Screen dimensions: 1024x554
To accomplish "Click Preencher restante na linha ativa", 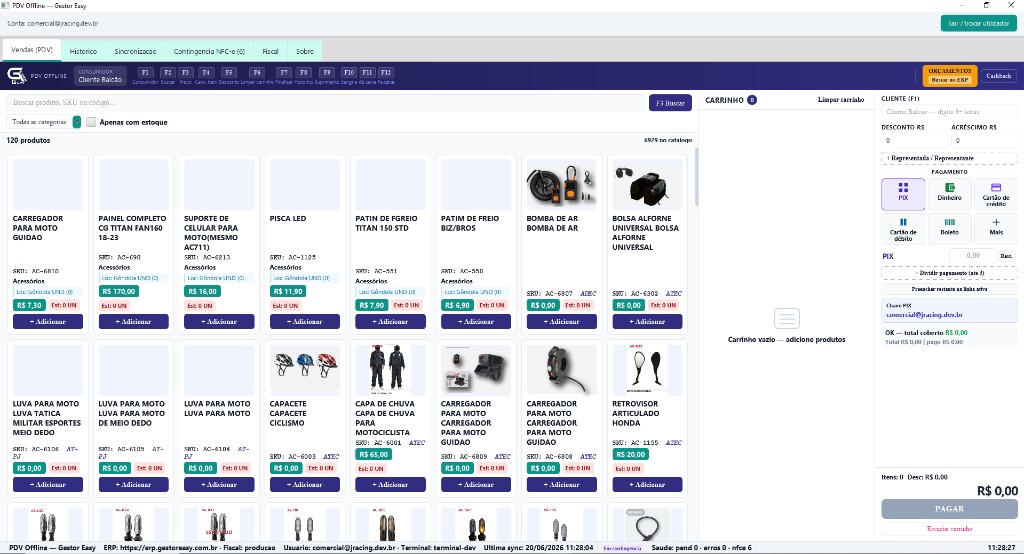I will click(x=949, y=289).
